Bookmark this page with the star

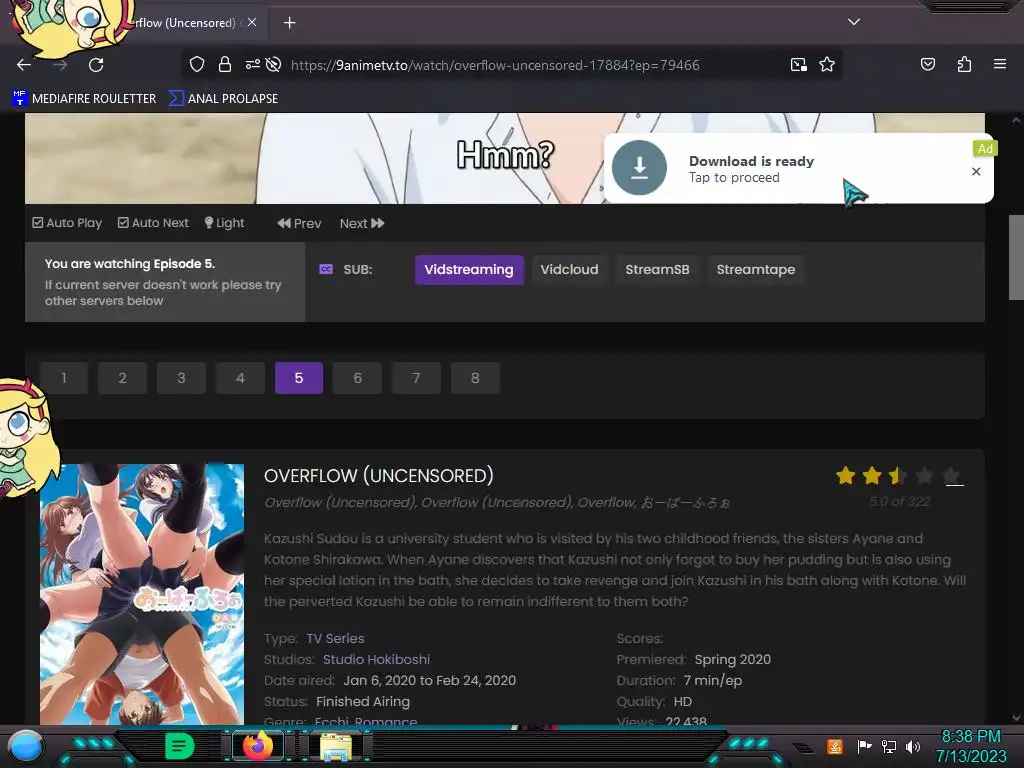click(827, 65)
